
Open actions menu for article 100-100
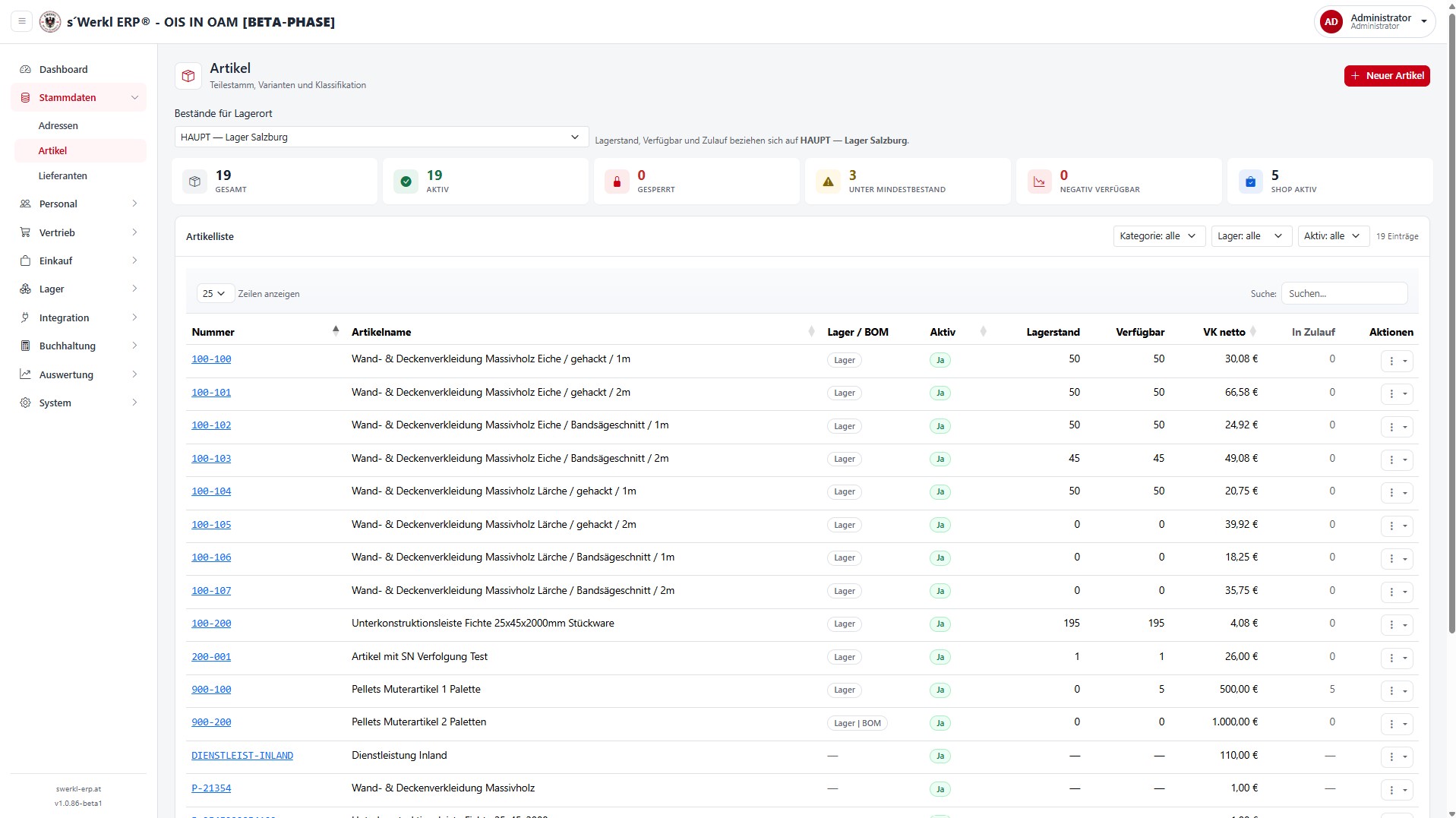coord(1397,361)
